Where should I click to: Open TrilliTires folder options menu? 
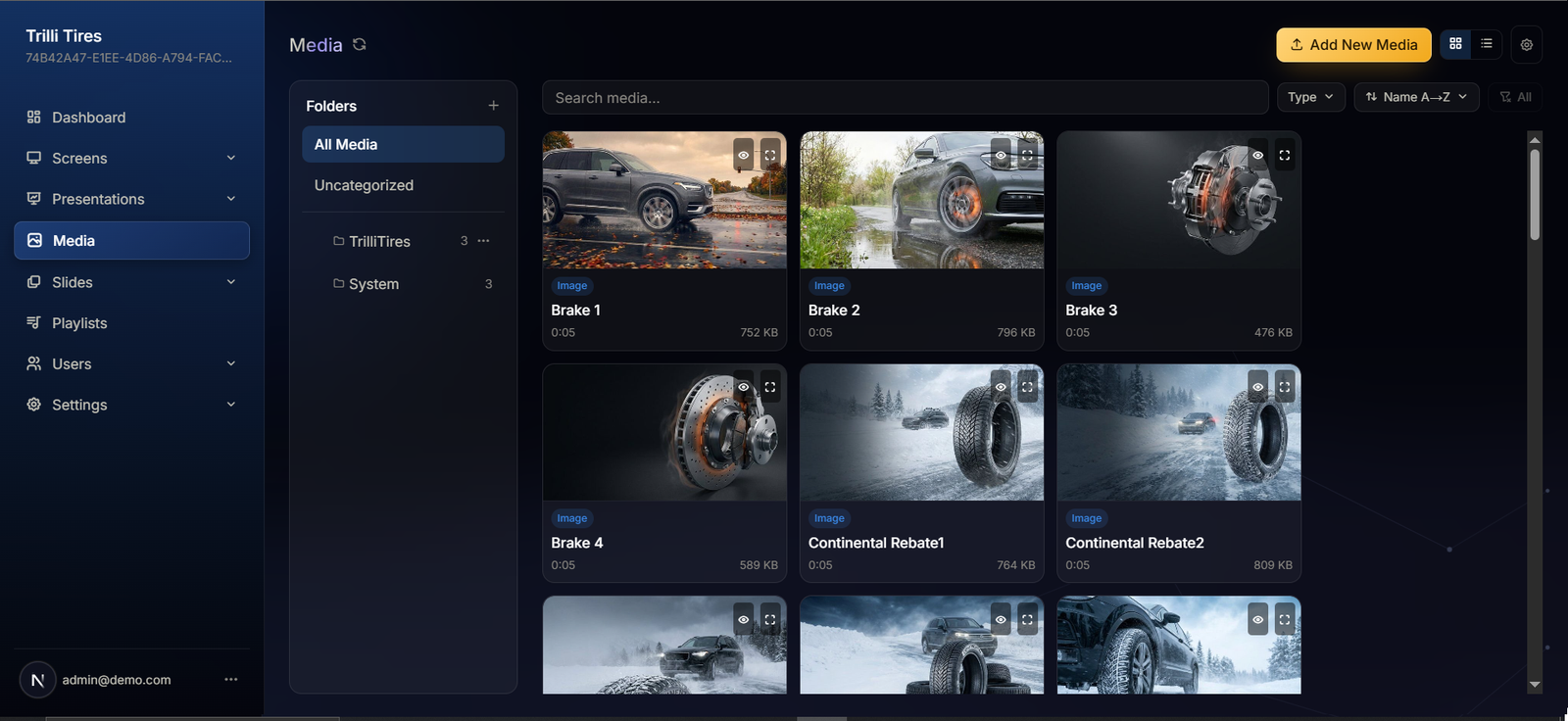pyautogui.click(x=483, y=241)
